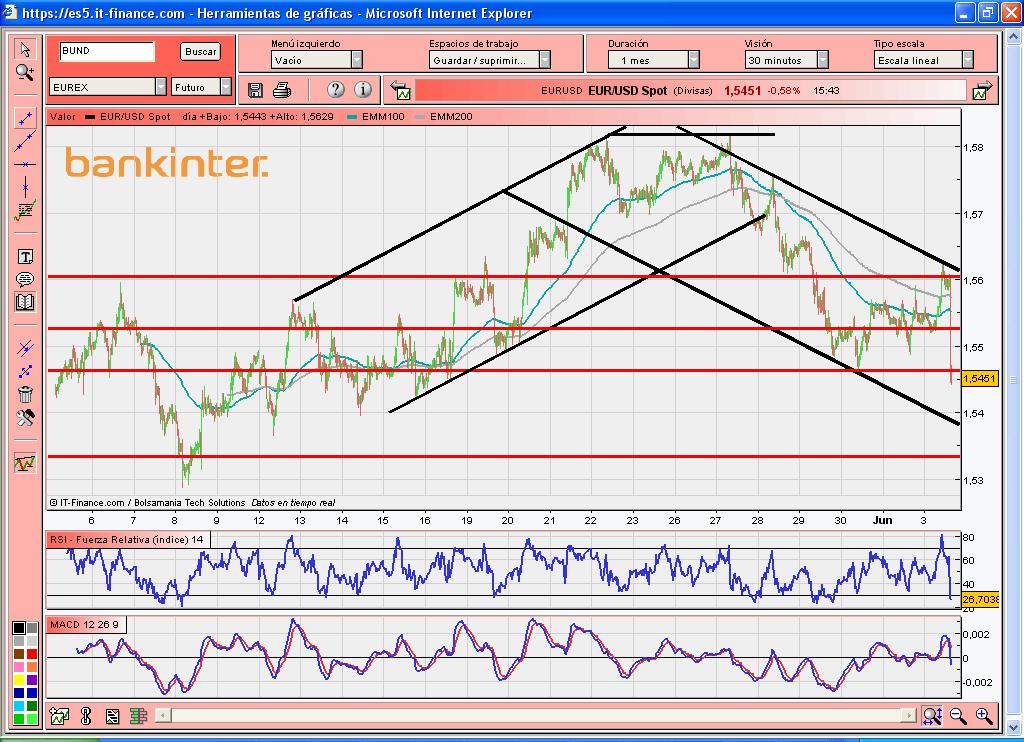
Task: Click the EMM200 legend label
Action: (x=451, y=117)
